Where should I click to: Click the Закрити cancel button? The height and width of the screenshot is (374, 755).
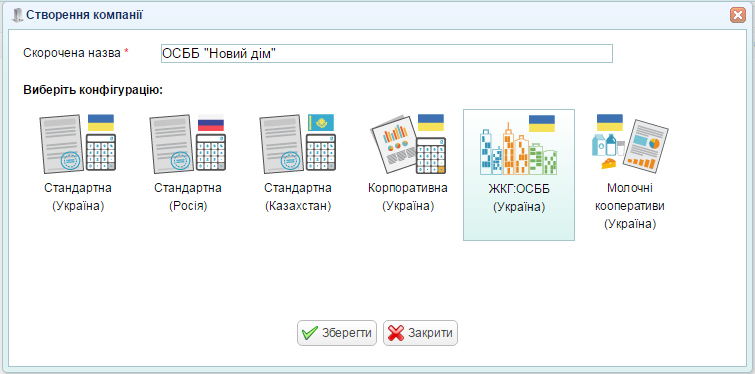[420, 333]
